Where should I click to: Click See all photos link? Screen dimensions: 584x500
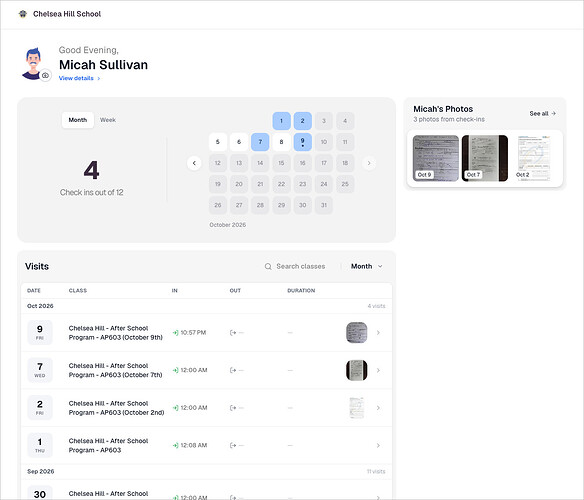[x=543, y=114]
